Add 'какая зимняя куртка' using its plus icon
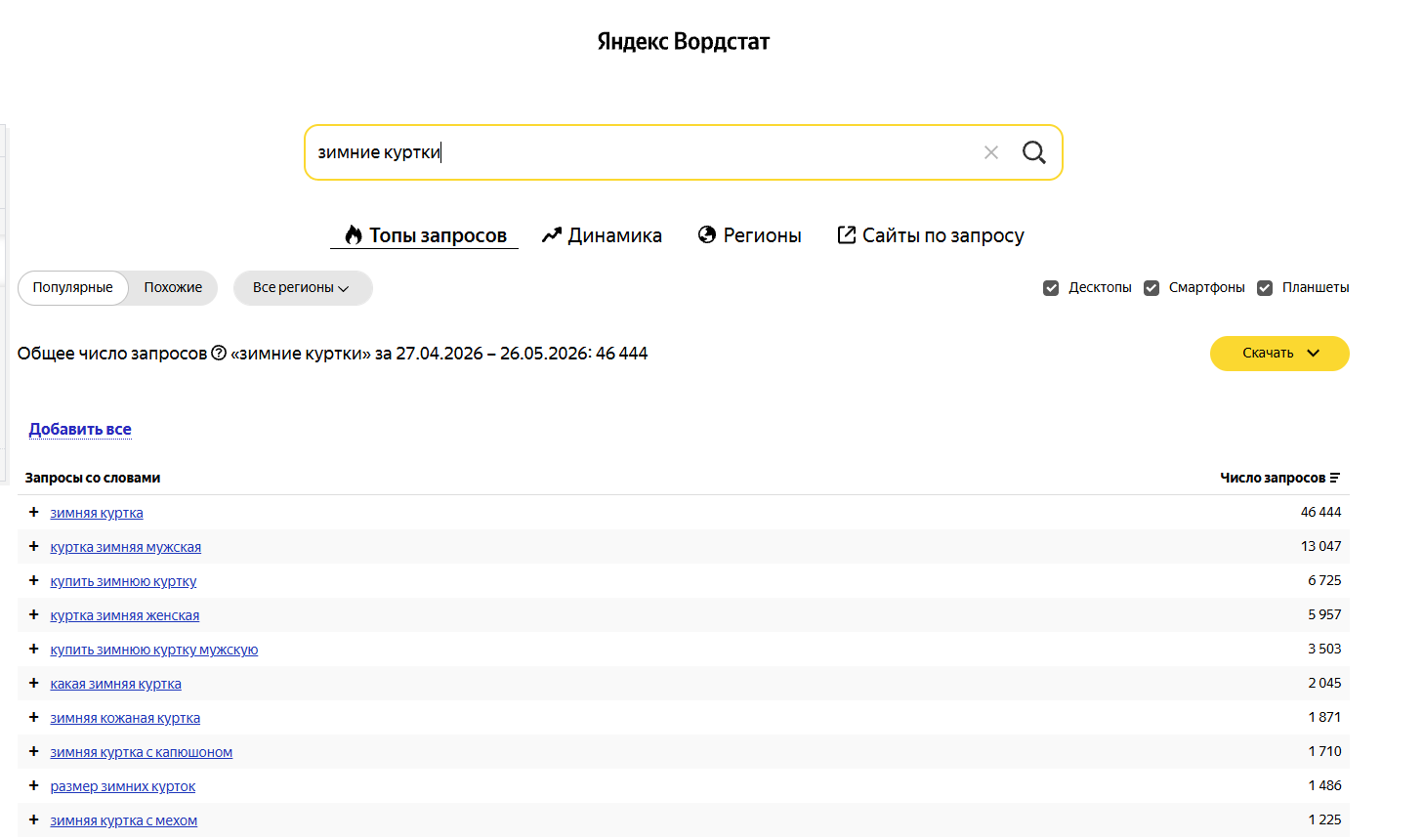The image size is (1424, 840). [x=33, y=683]
